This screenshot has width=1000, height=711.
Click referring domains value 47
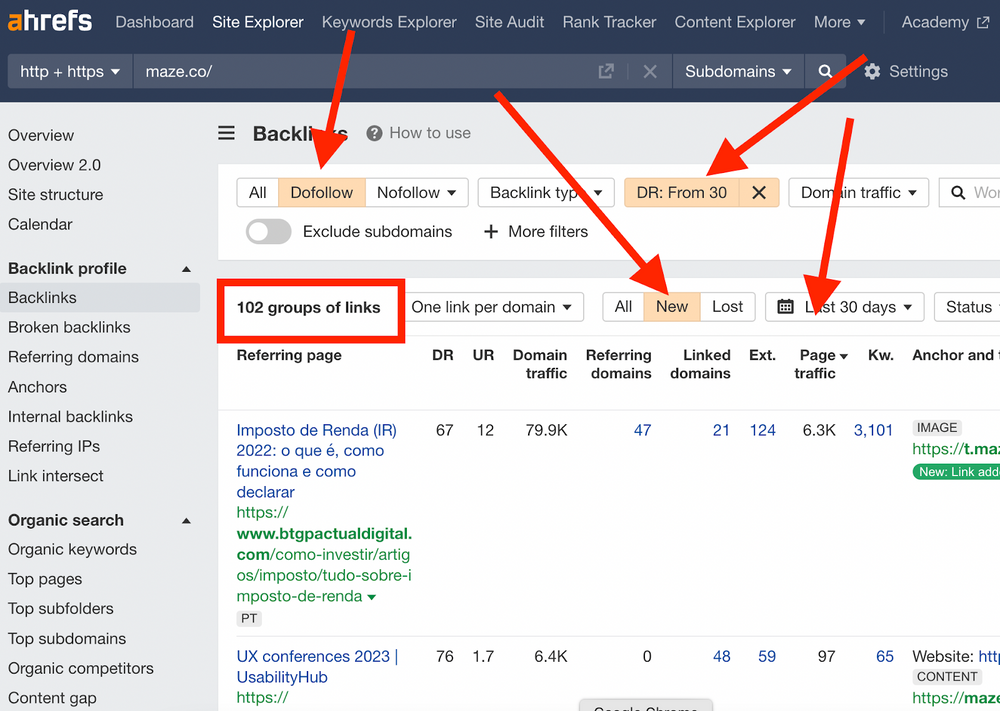click(x=642, y=430)
